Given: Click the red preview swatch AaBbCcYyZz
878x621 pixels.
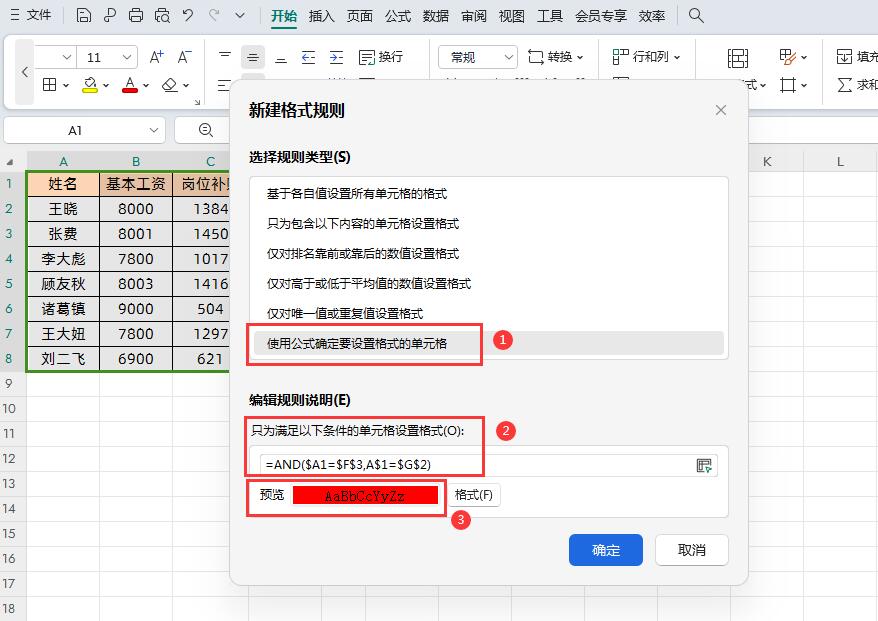Looking at the screenshot, I should tap(365, 495).
